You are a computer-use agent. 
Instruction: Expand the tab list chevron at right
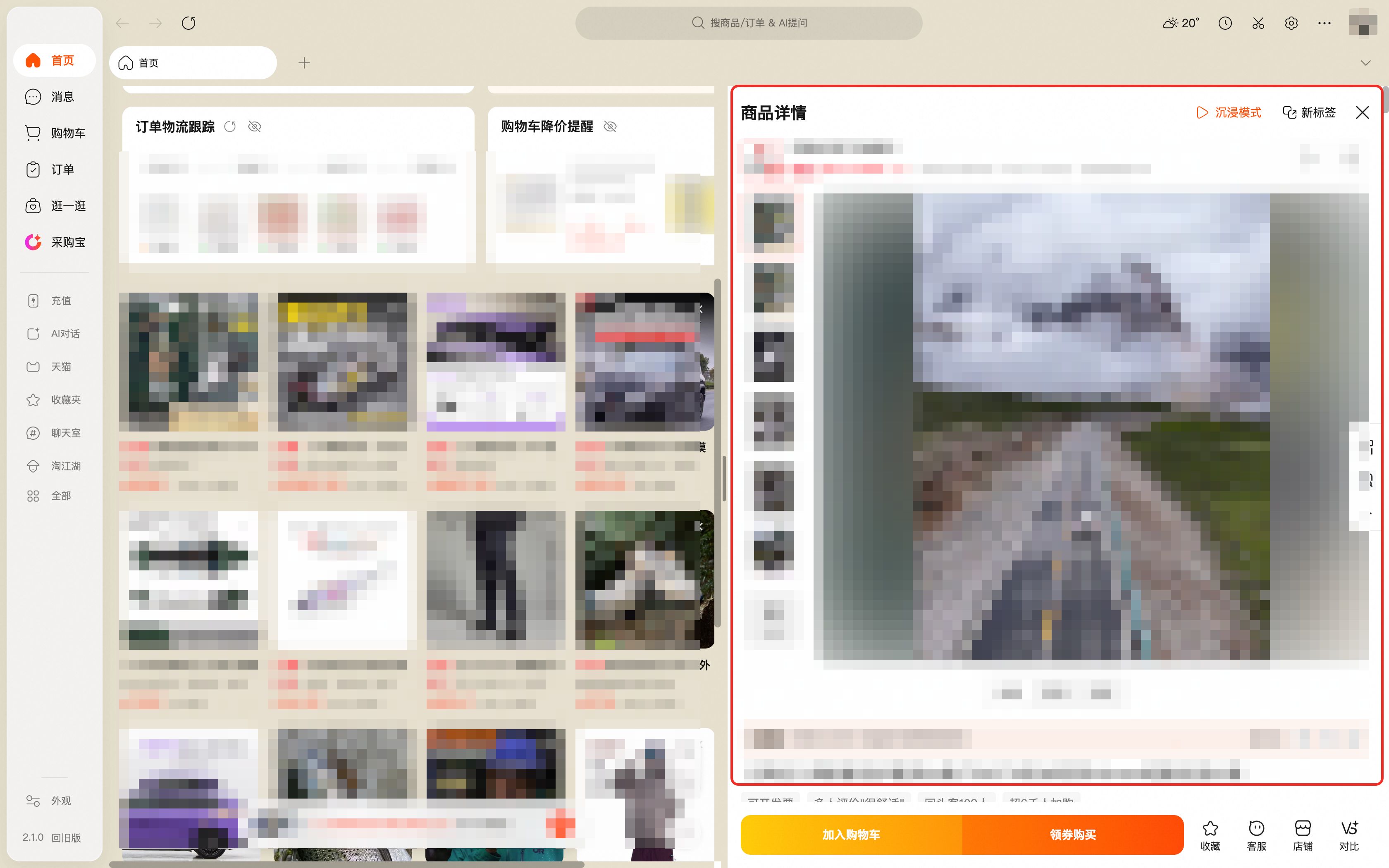coord(1365,62)
